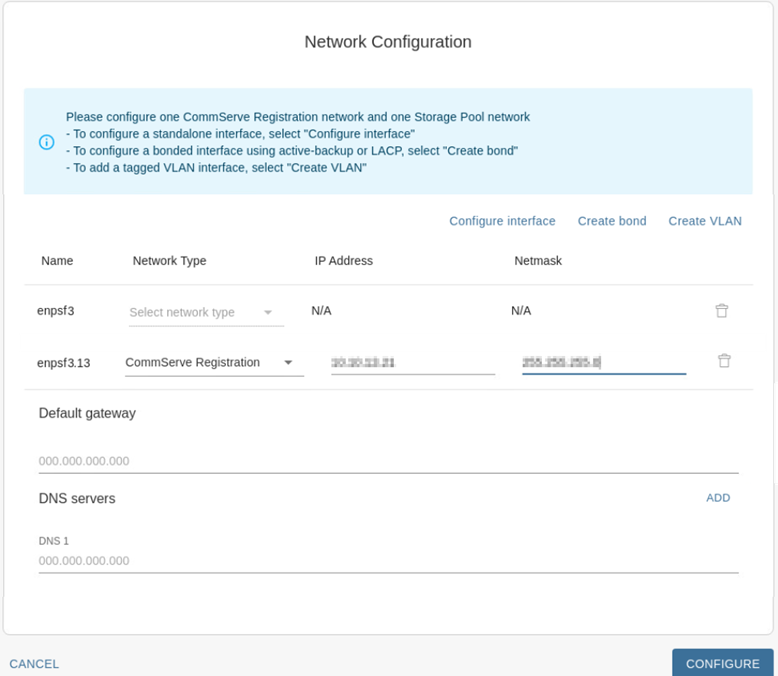778x676 pixels.
Task: Delete the enpsf3 interface using its trash icon
Action: tap(721, 311)
